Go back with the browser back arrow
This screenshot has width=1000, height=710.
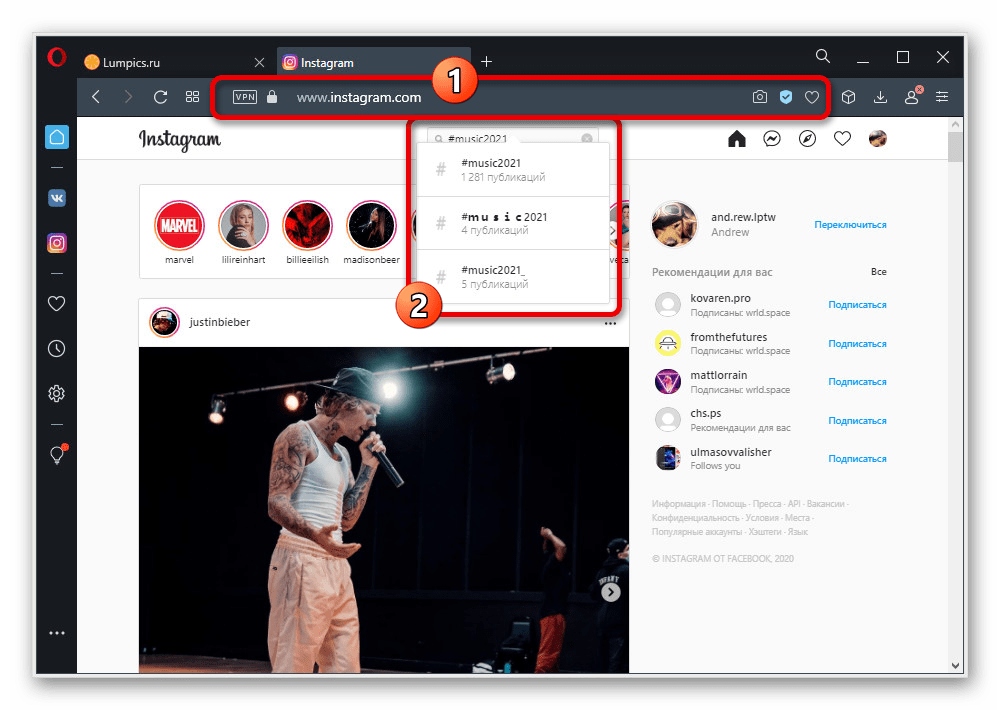click(x=96, y=97)
